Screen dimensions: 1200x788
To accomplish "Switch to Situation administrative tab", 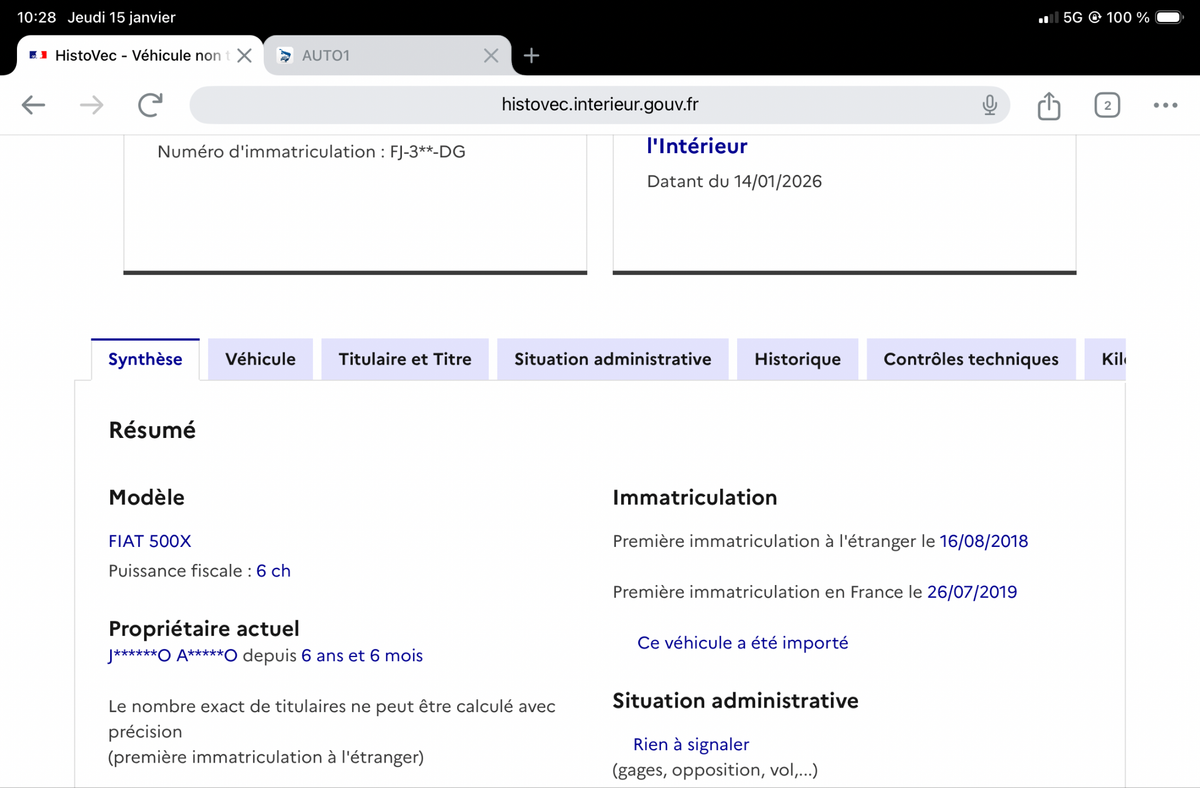I will coord(612,360).
